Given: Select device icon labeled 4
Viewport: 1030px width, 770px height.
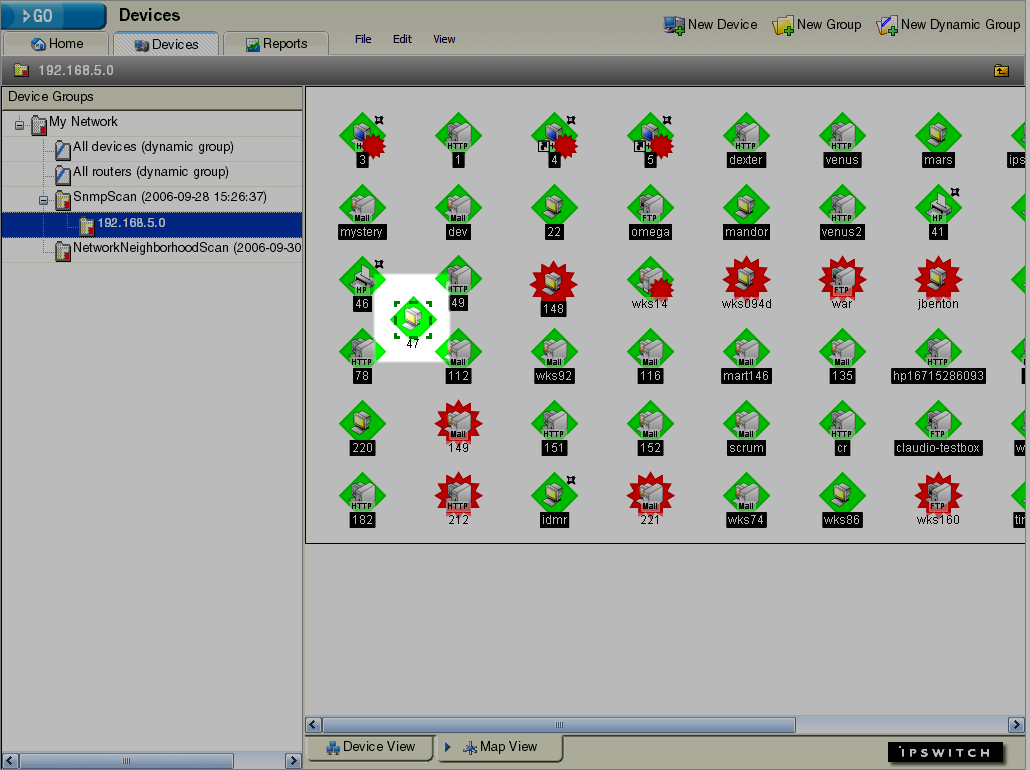Looking at the screenshot, I should pos(554,140).
